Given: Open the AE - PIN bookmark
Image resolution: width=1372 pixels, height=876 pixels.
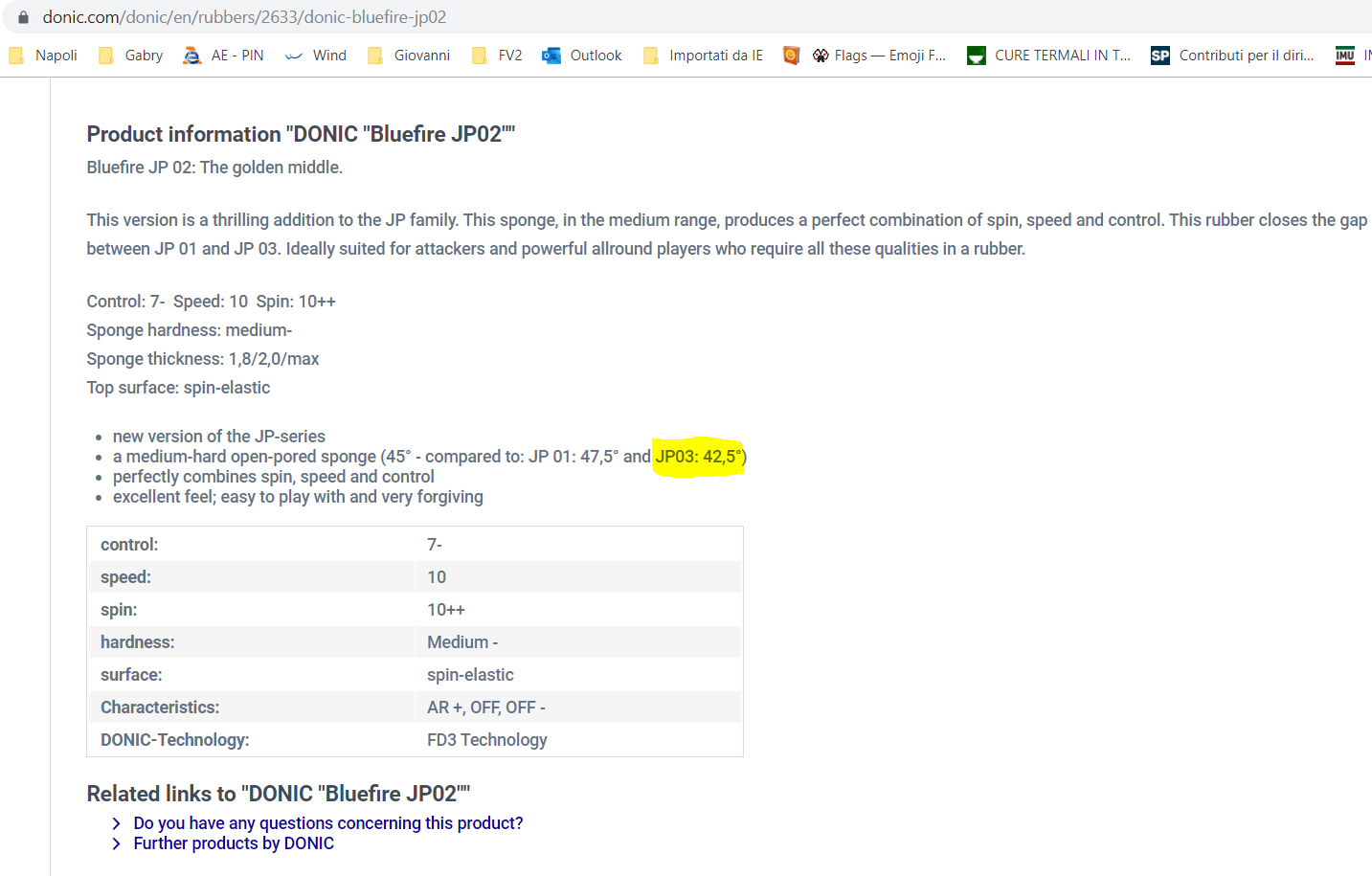Looking at the screenshot, I should coord(224,56).
